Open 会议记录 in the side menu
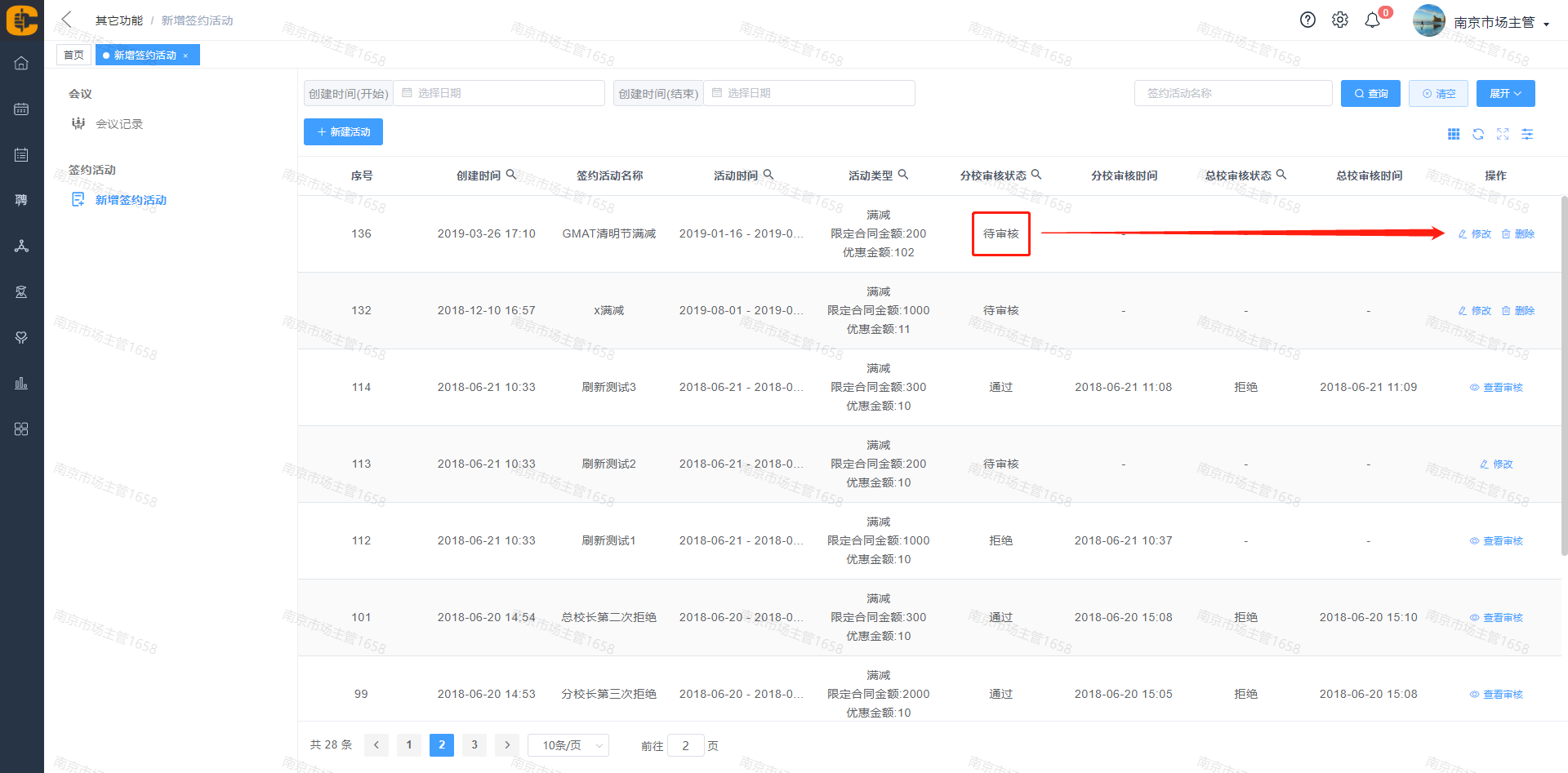Image resolution: width=1568 pixels, height=773 pixels. [119, 124]
